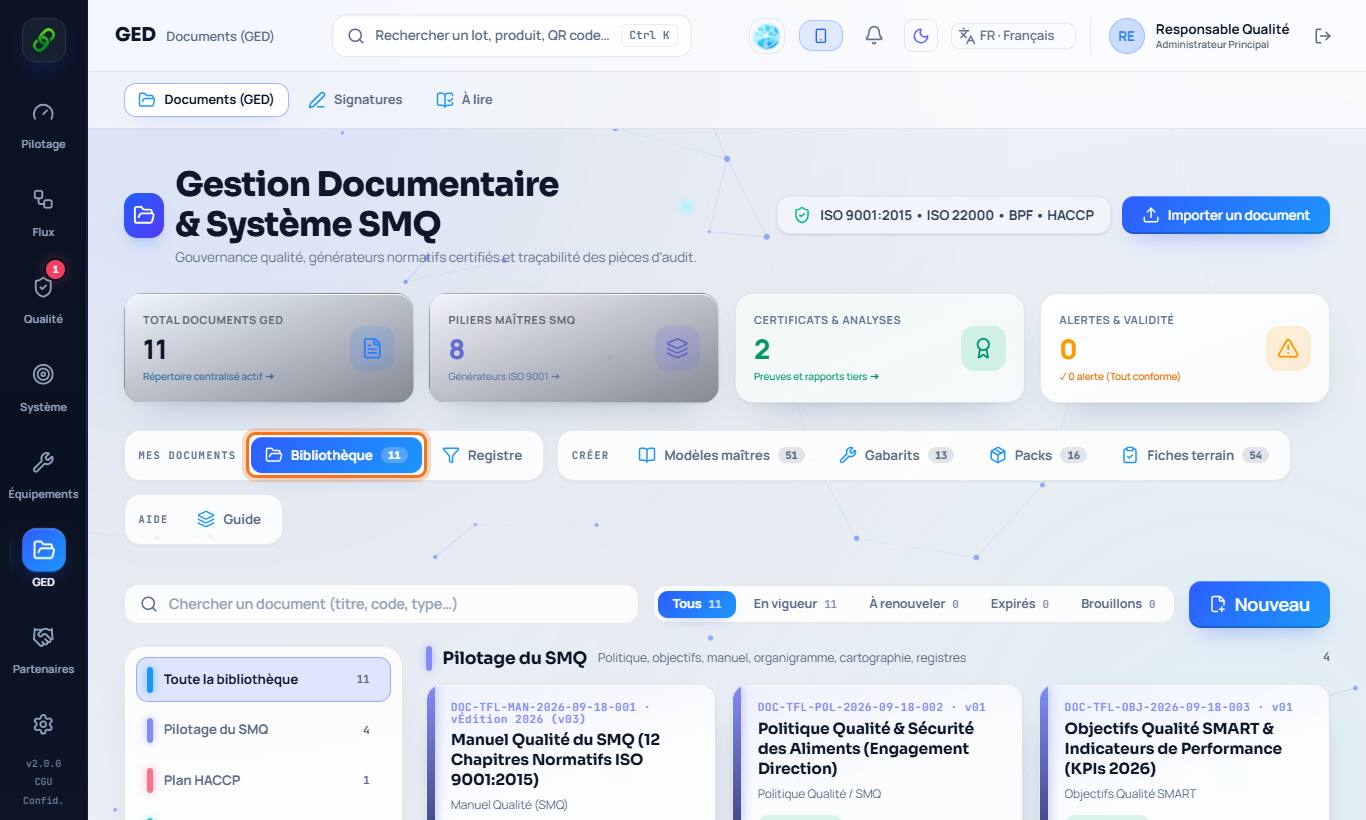Viewport: 1366px width, 820px height.
Task: Toggle mobile view device icon
Action: pyautogui.click(x=821, y=36)
